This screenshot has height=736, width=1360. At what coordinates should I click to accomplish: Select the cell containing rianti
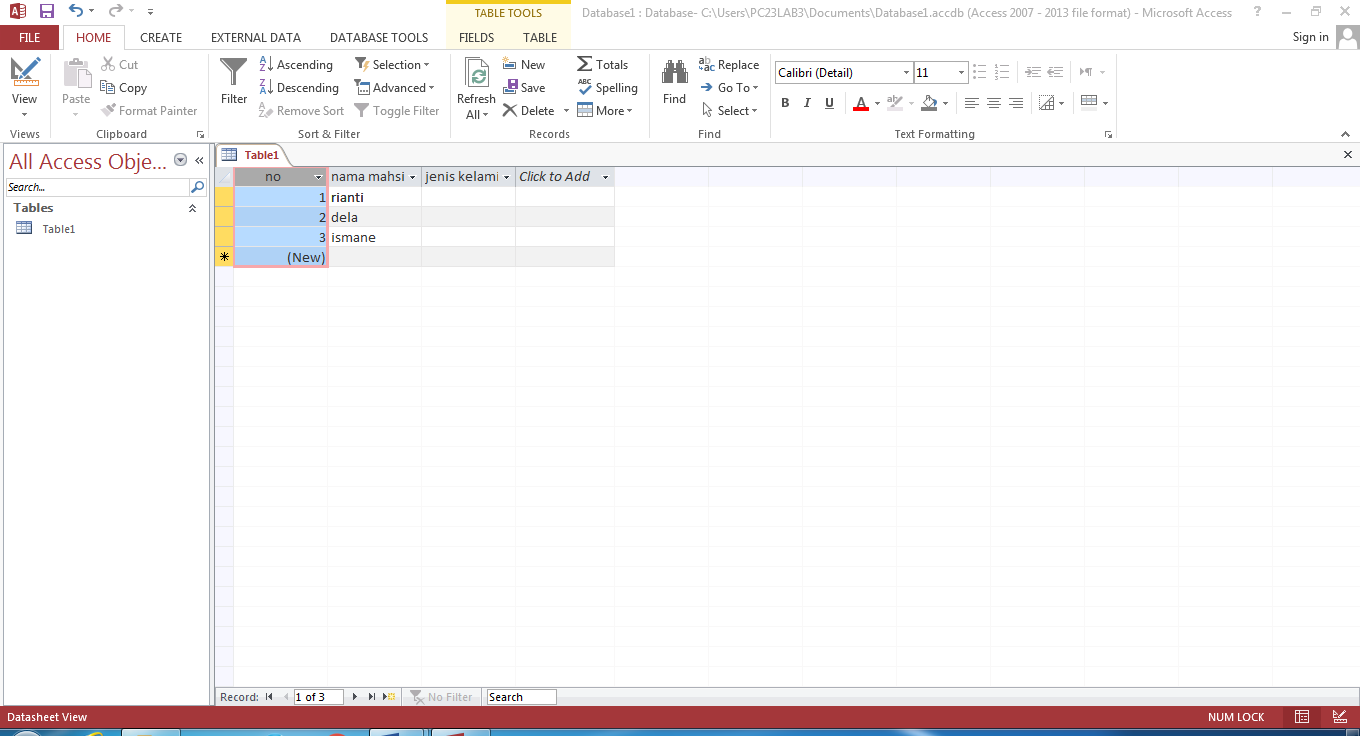tap(374, 197)
